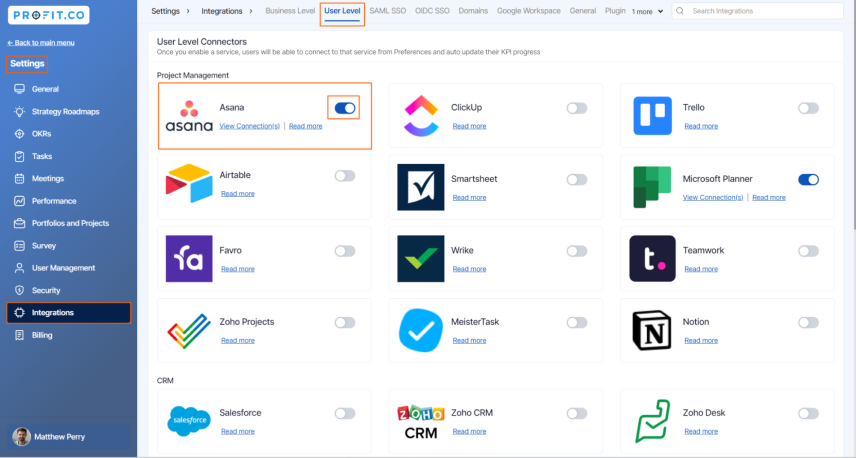
Task: Open the Google Workspace tab
Action: (x=528, y=11)
